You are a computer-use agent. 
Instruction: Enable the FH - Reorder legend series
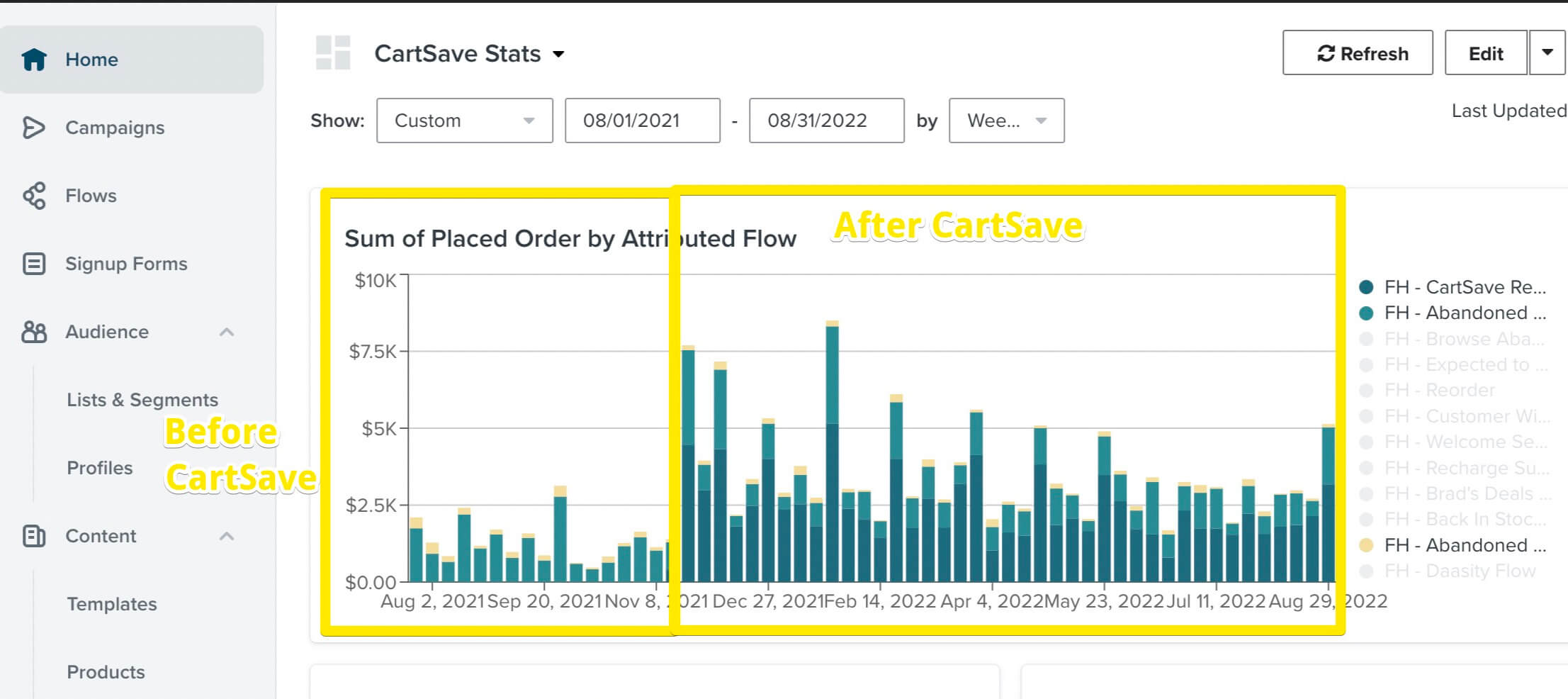click(1438, 390)
